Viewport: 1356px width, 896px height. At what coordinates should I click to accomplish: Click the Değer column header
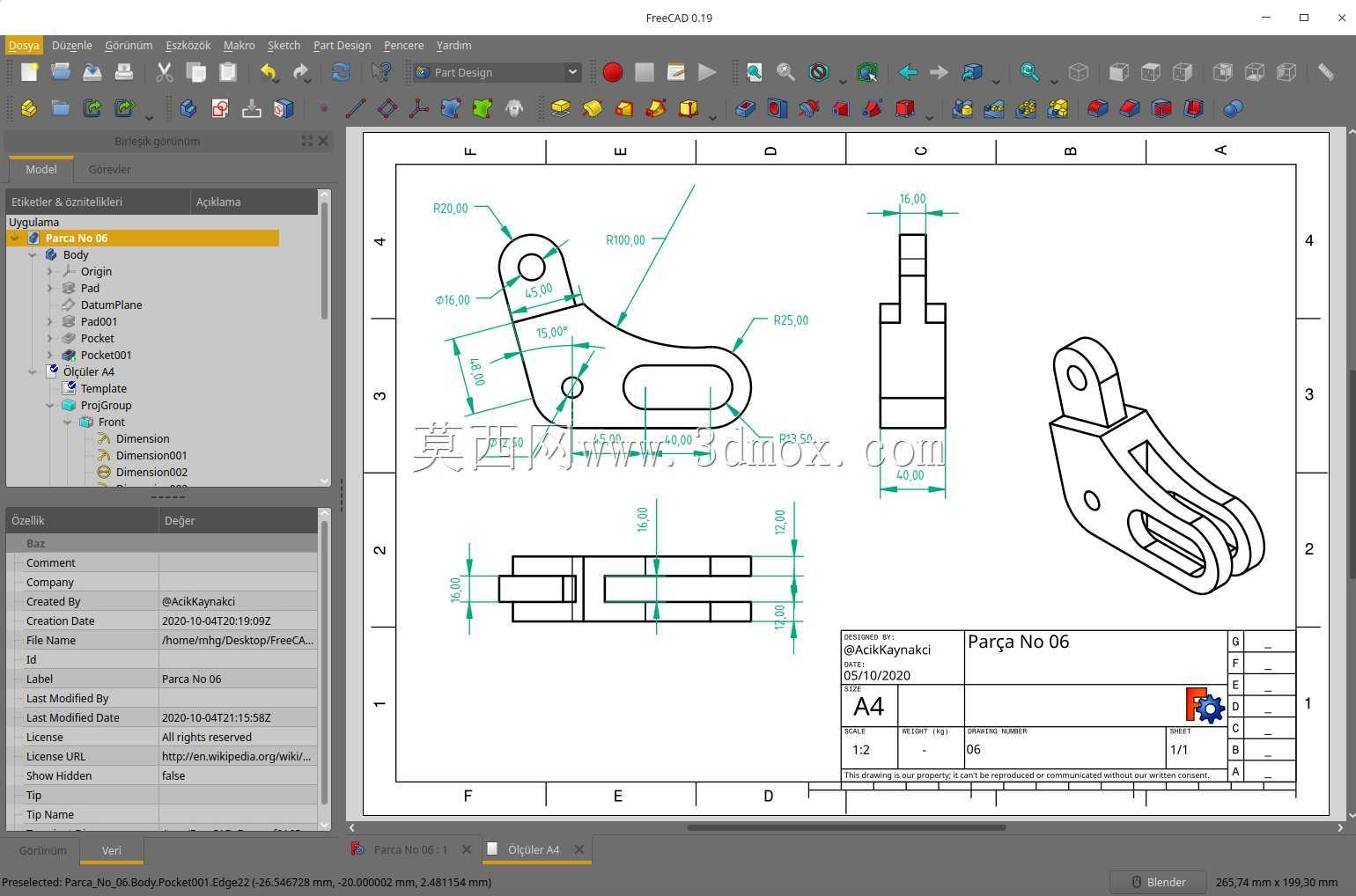coord(238,520)
